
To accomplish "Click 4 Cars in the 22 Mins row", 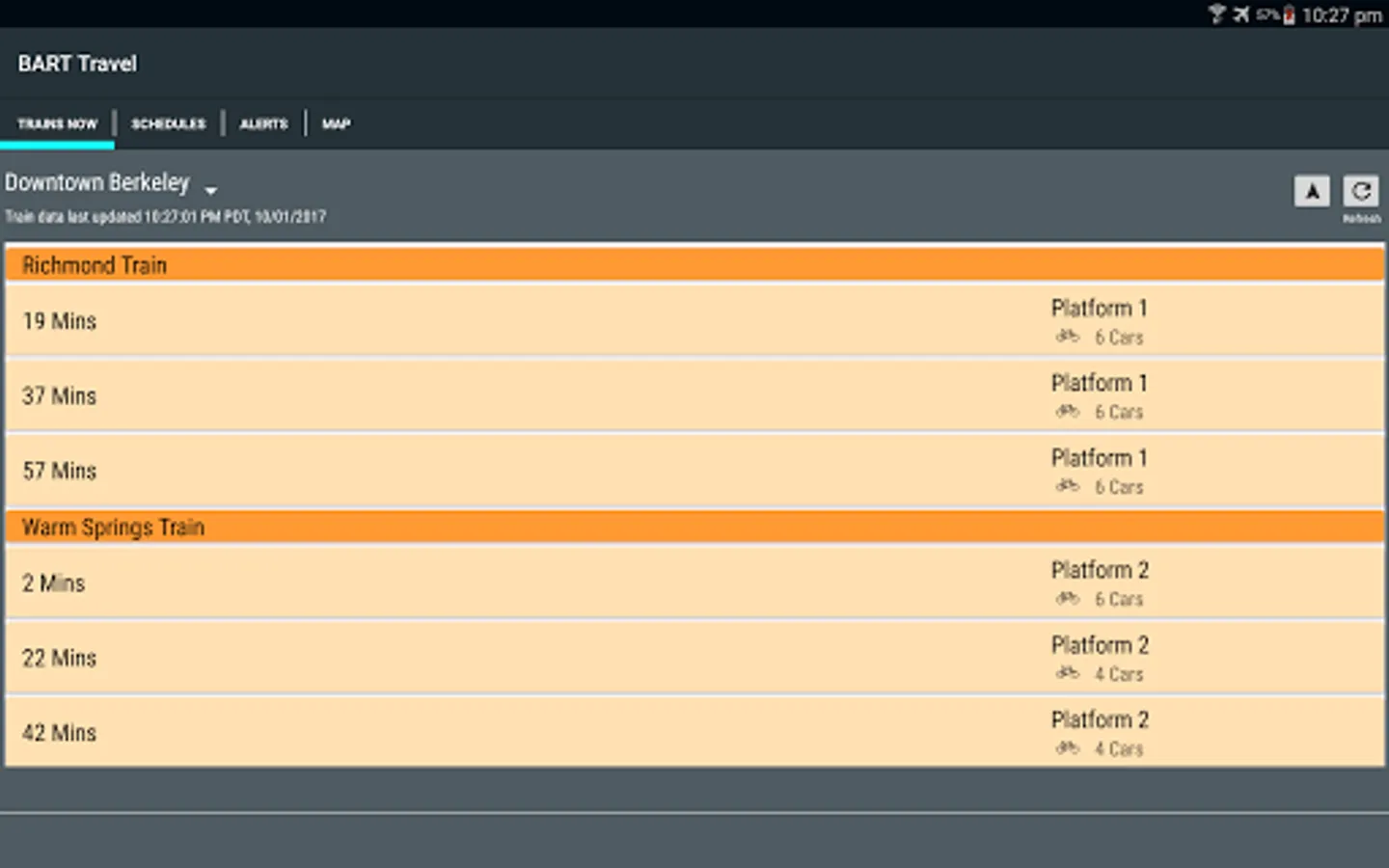I will [1119, 674].
